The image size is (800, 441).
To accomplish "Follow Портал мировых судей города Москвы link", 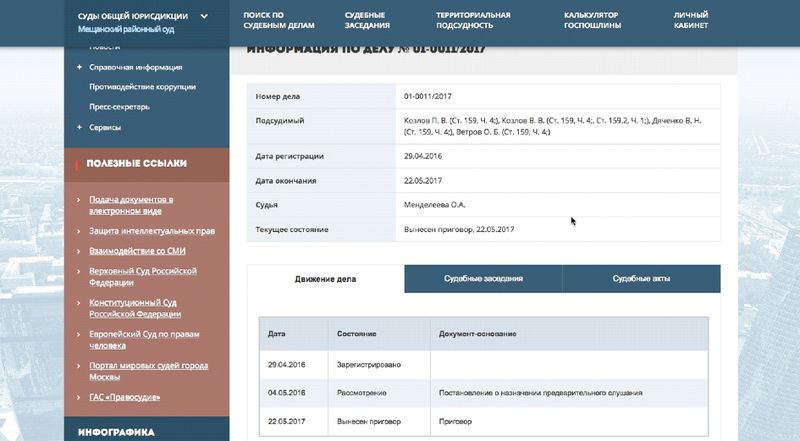I will click(x=148, y=371).
